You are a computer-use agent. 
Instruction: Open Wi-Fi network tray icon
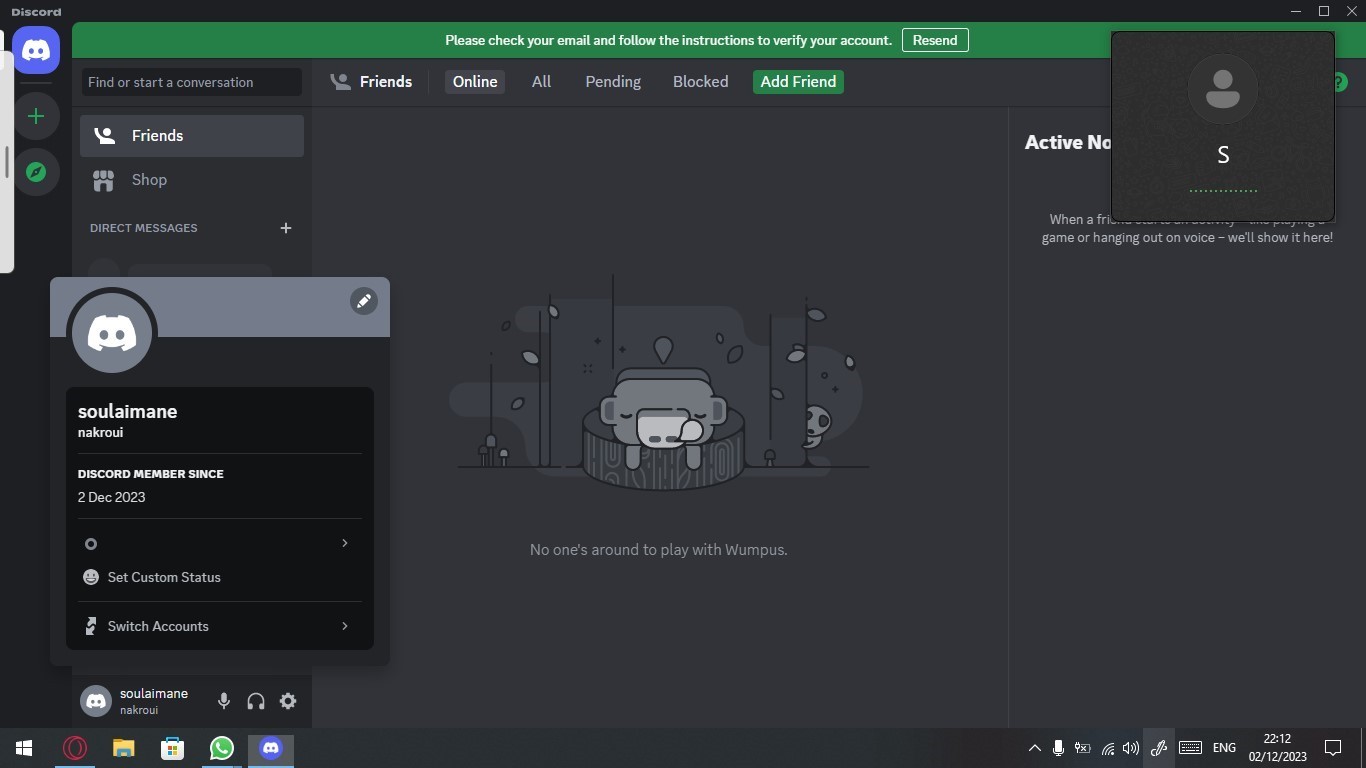1107,748
